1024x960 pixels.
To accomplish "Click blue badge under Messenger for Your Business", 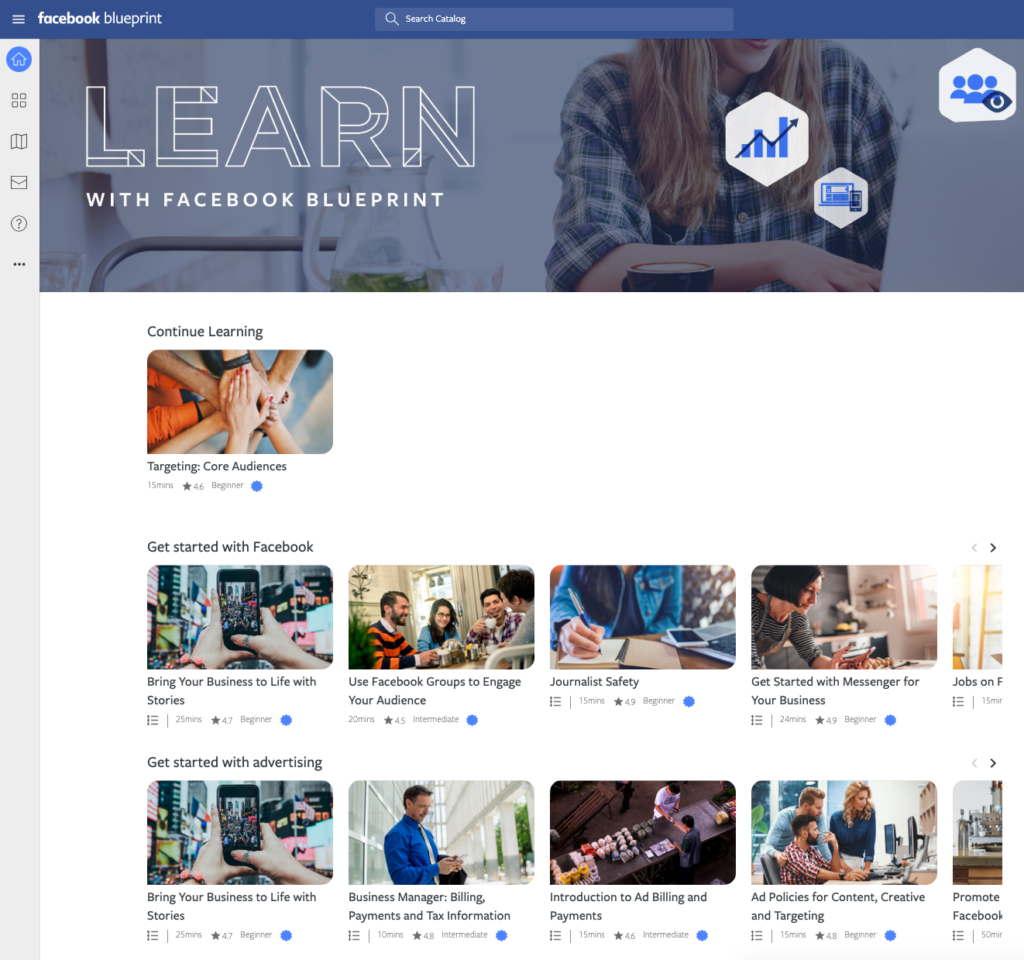I will [x=890, y=720].
